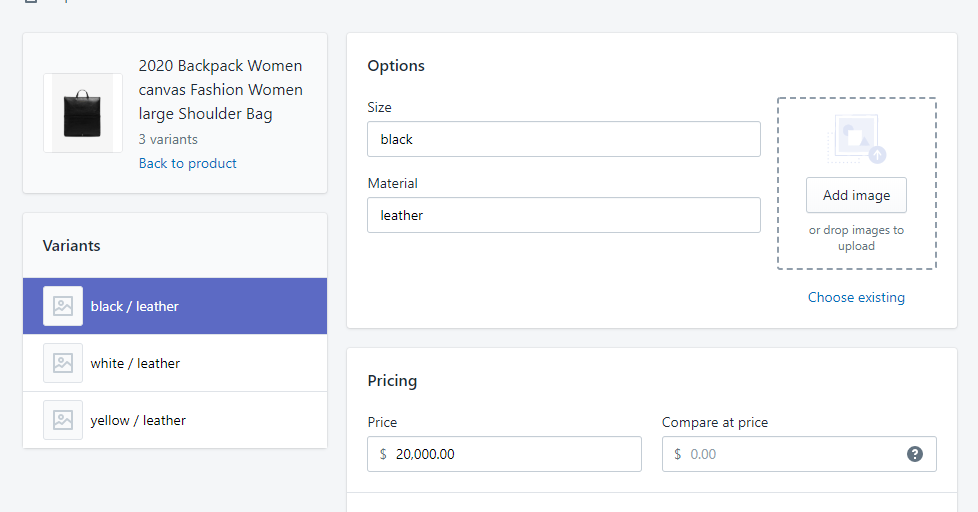Click the dollar sign in the Price field
The image size is (978, 512).
[x=383, y=454]
